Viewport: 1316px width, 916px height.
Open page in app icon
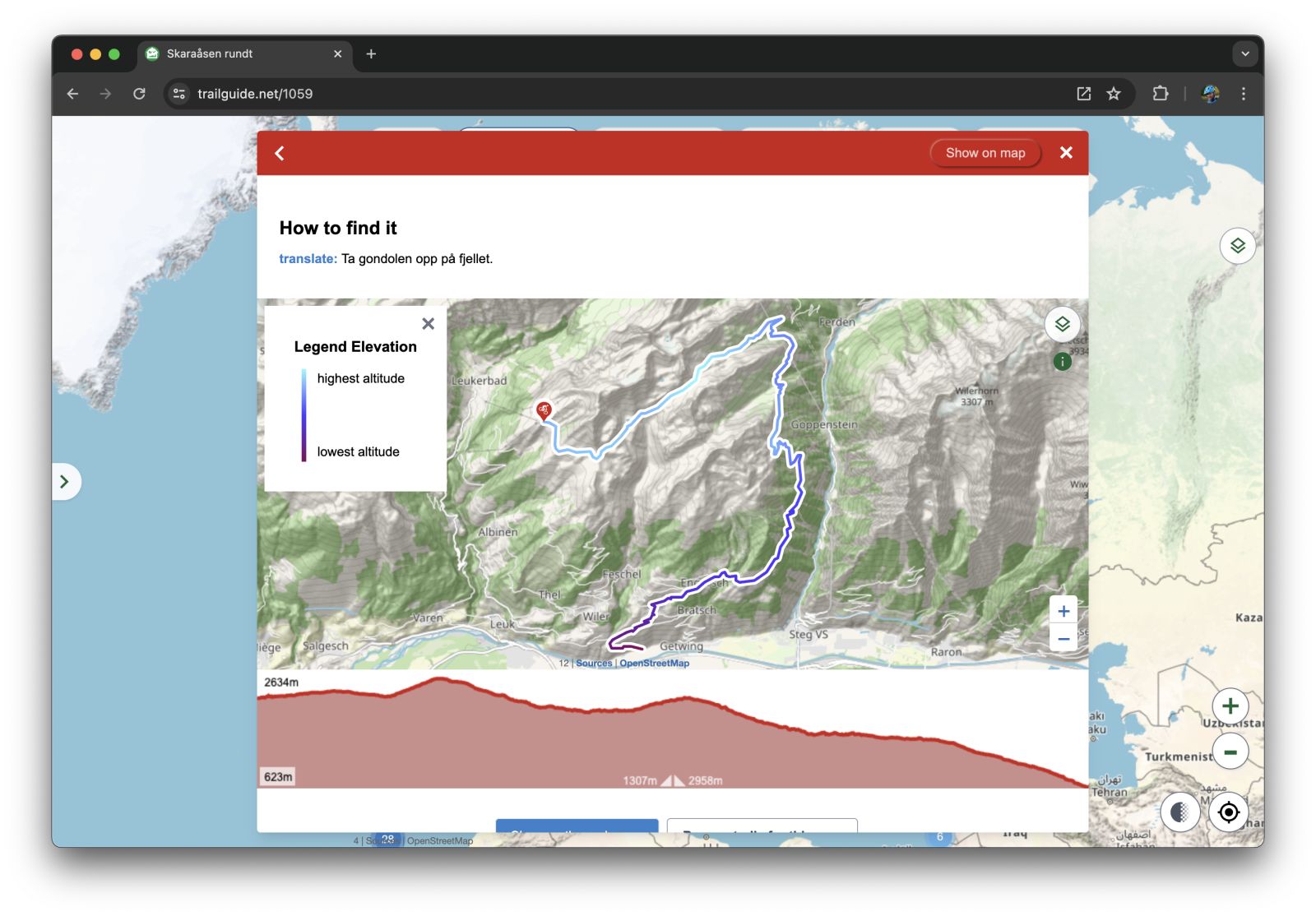click(1084, 94)
